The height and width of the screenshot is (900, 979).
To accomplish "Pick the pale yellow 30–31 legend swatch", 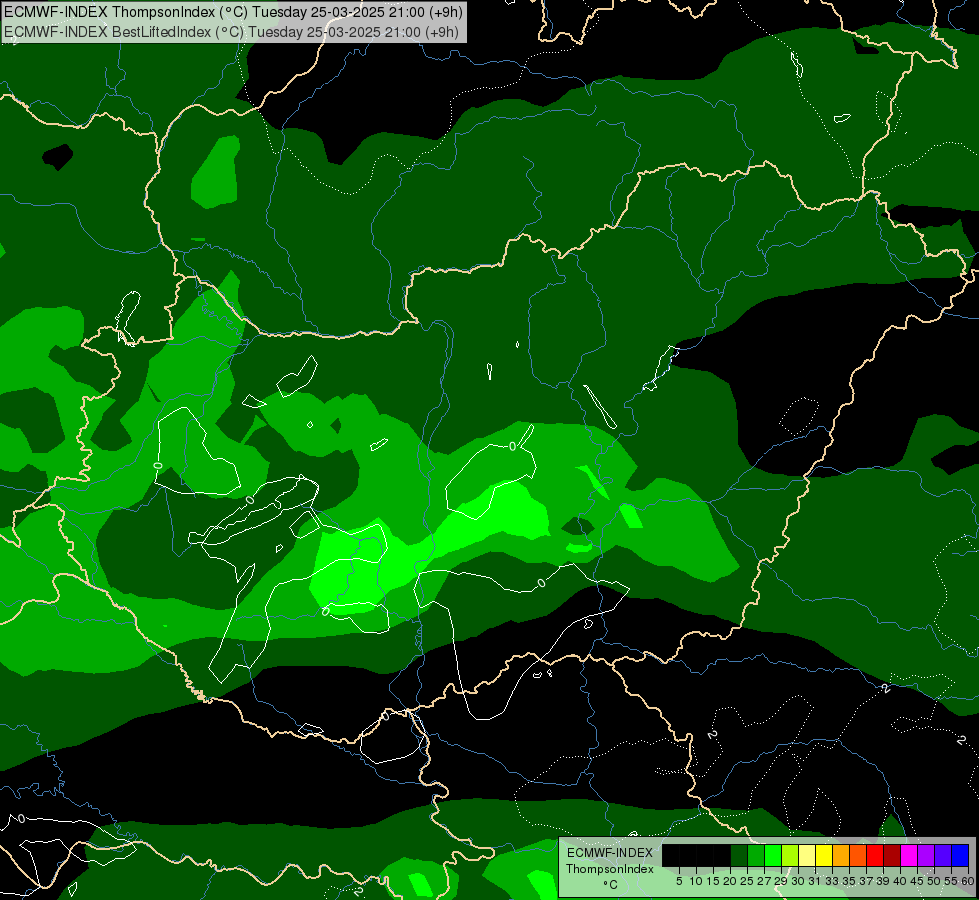I will (x=807, y=855).
